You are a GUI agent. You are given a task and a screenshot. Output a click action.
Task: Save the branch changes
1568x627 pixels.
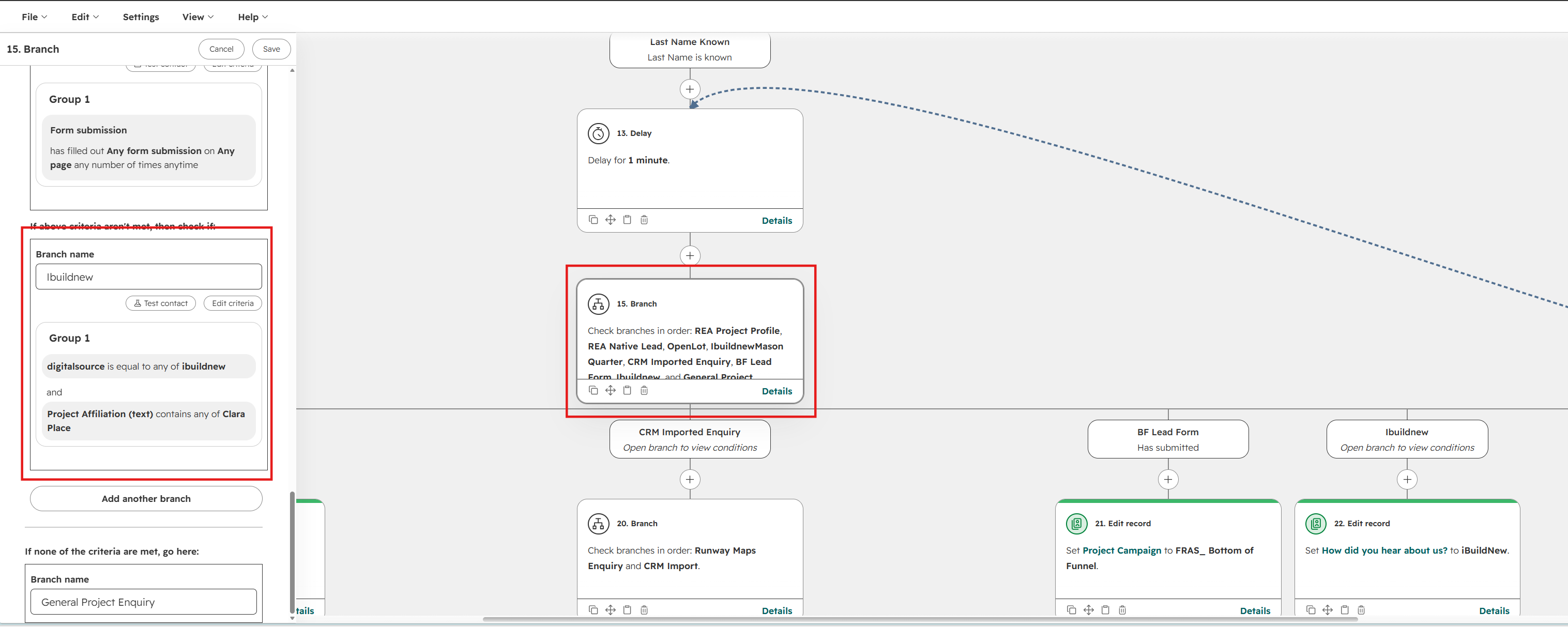click(271, 49)
